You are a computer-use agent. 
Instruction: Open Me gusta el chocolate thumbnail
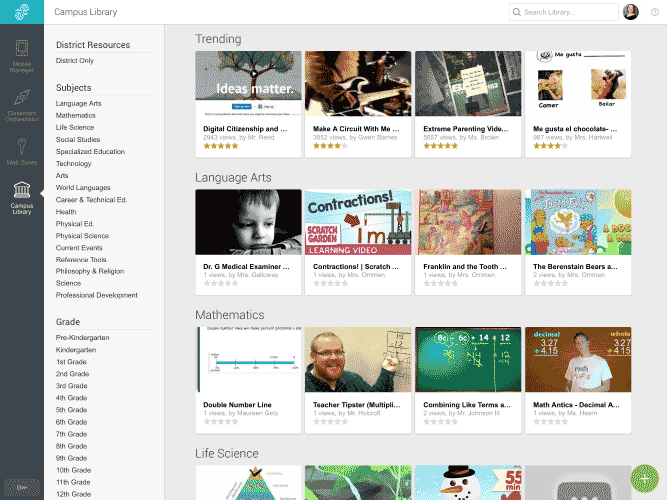[x=578, y=83]
